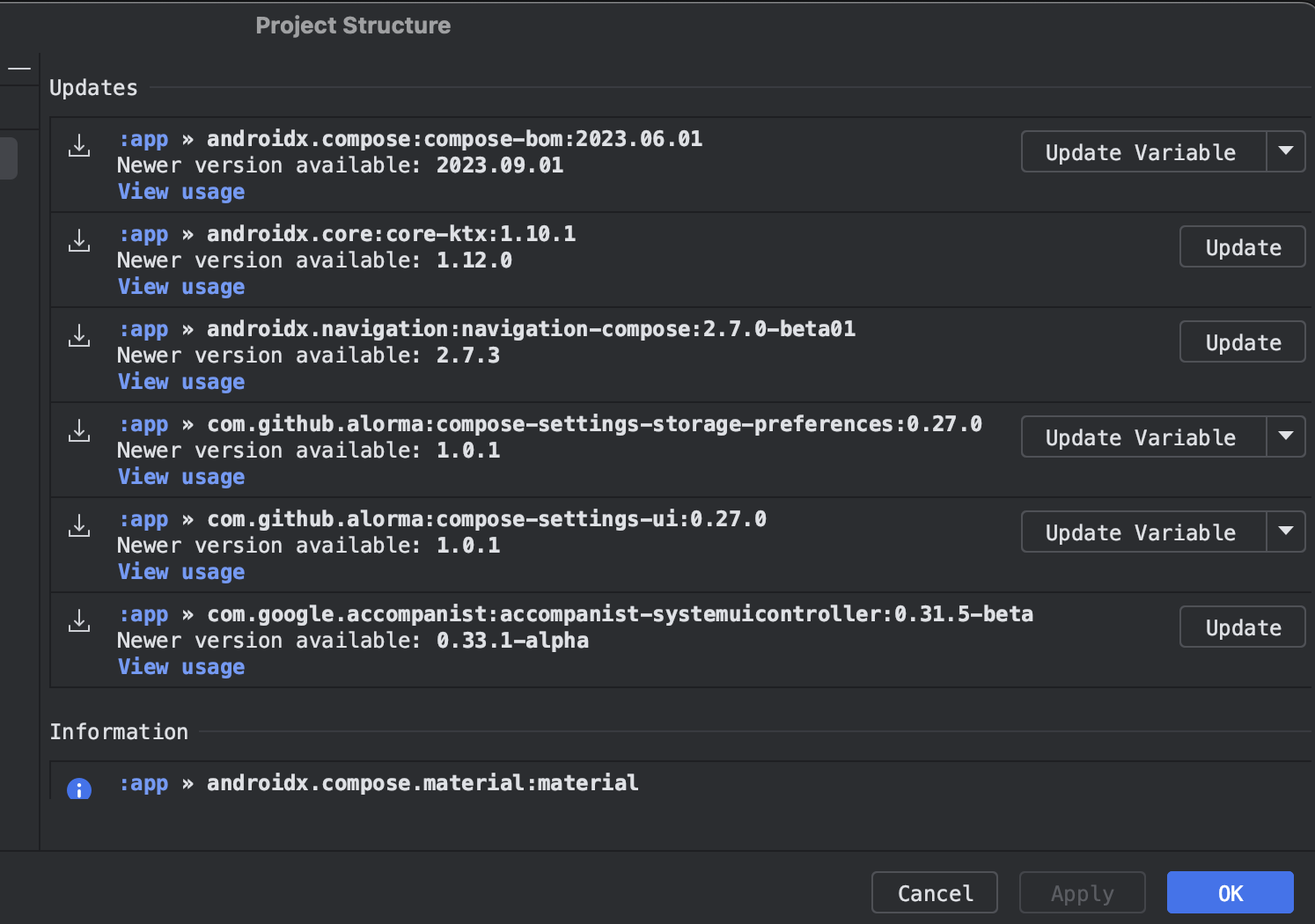
Task: Click the minus icon in left sidebar
Action: (x=19, y=68)
